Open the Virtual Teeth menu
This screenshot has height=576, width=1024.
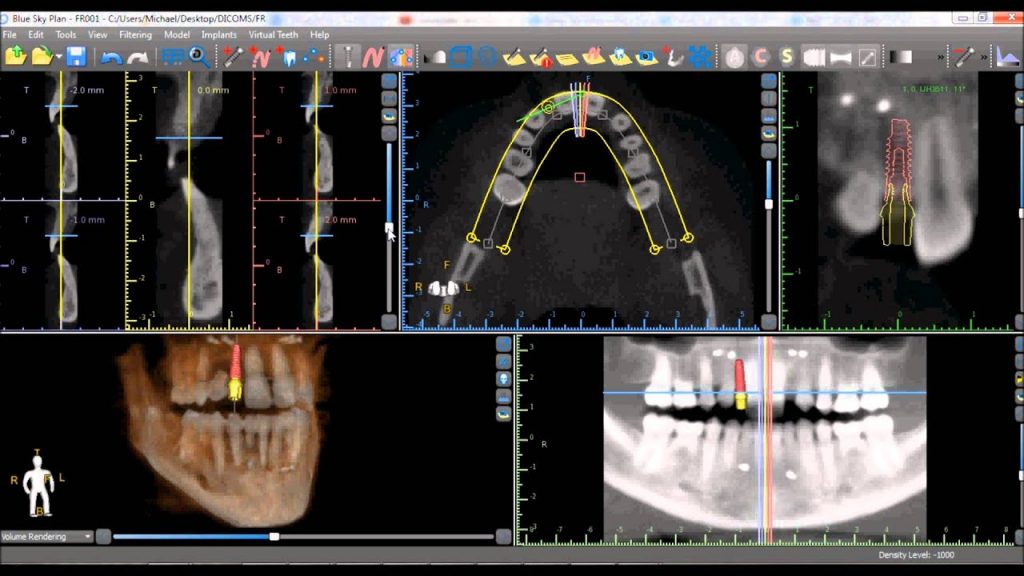coord(274,34)
